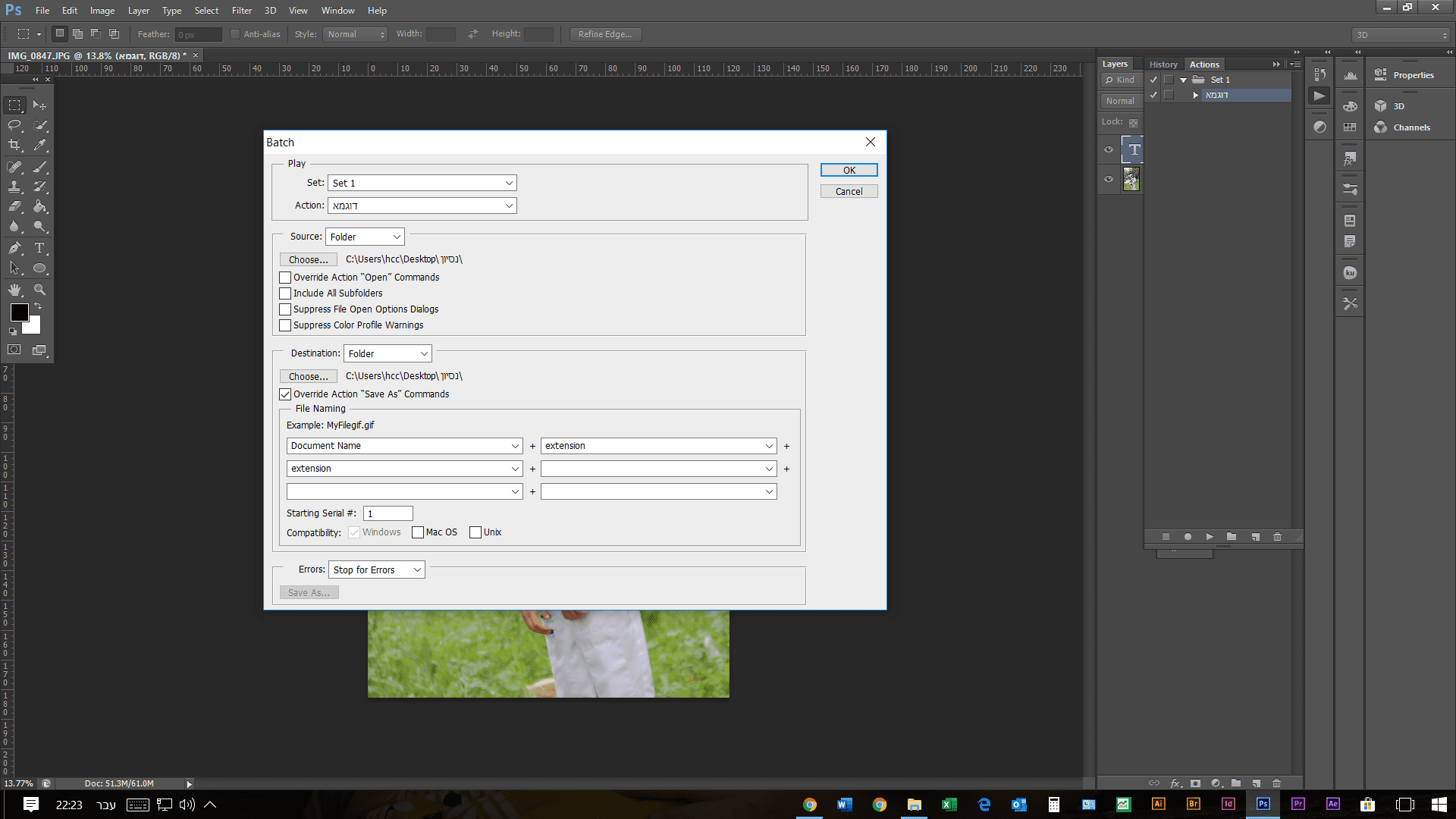Hide the text layer using eye icon
This screenshot has width=1456, height=819.
[1109, 149]
